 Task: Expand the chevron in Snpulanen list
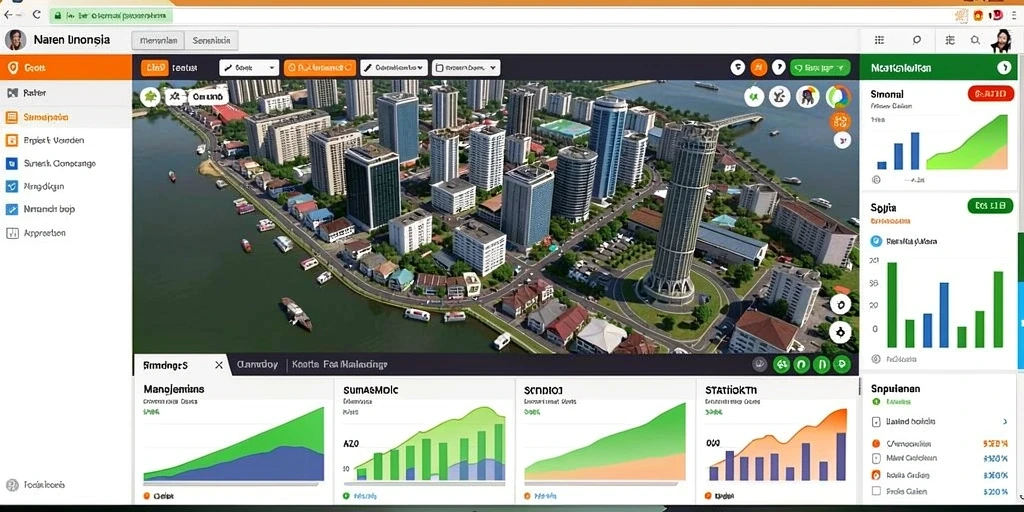[x=1004, y=422]
